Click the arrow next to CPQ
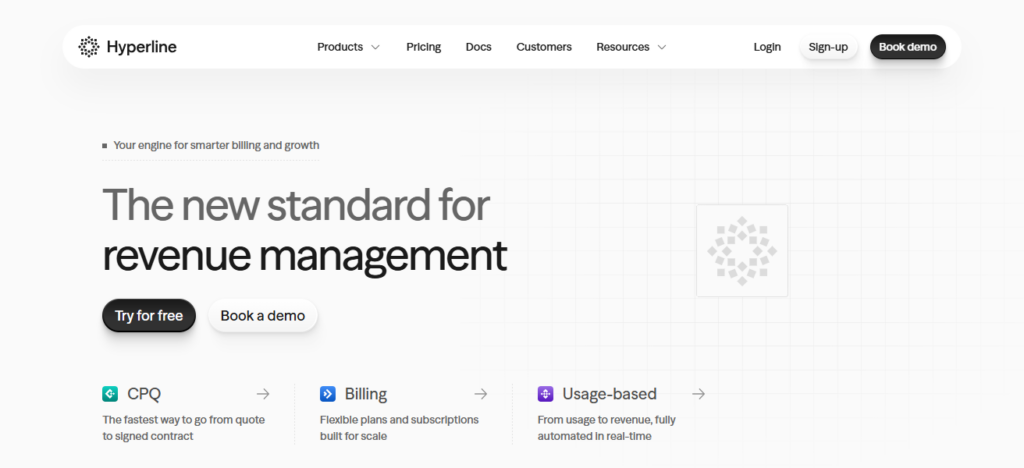This screenshot has width=1024, height=468. coord(263,394)
